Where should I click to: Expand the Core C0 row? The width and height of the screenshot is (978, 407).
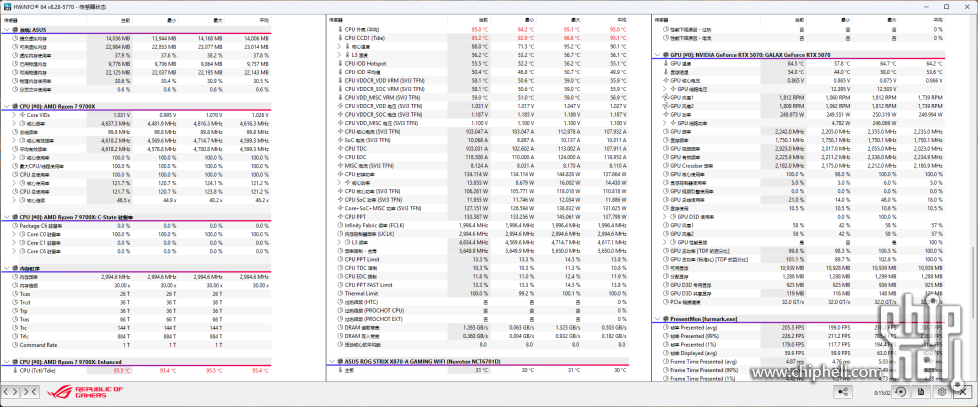coord(14,234)
